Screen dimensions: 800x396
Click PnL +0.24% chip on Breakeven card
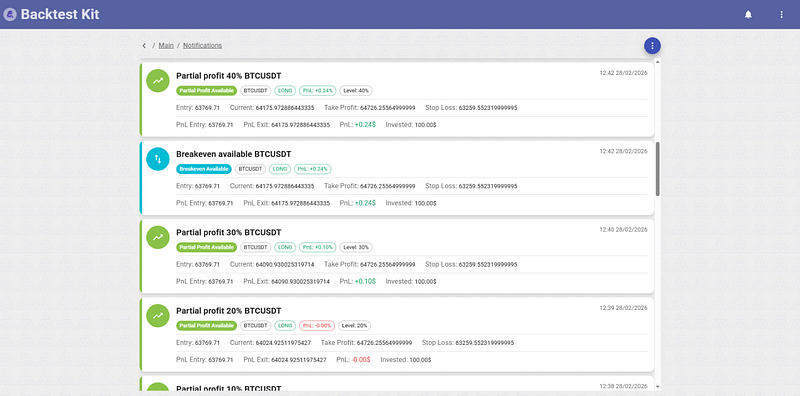(x=312, y=169)
